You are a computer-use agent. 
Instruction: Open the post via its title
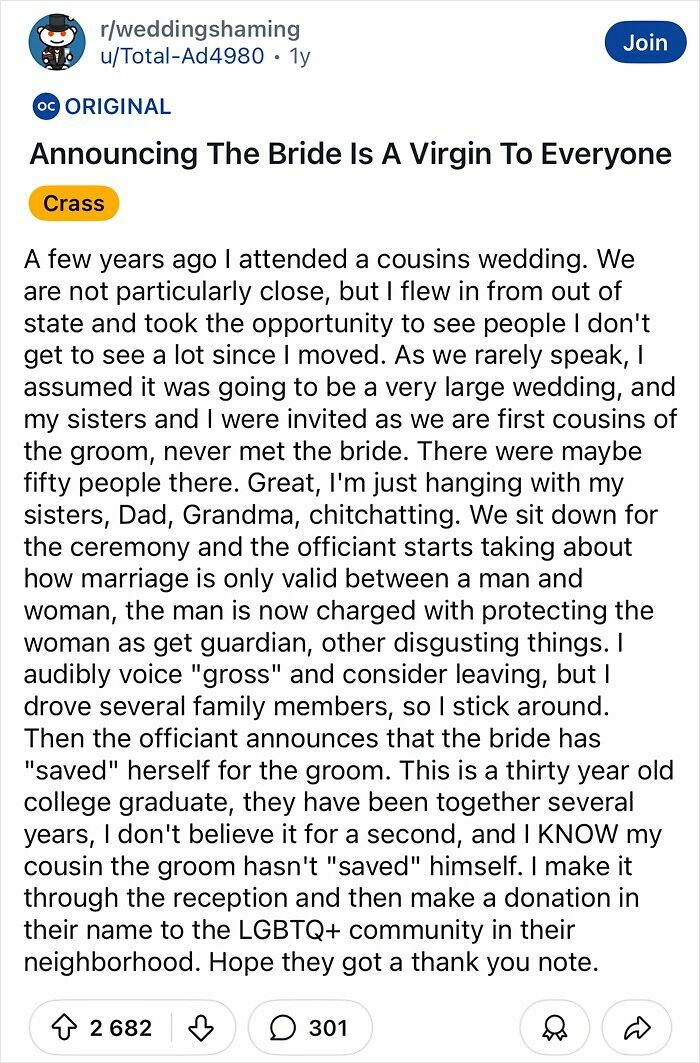click(x=349, y=153)
